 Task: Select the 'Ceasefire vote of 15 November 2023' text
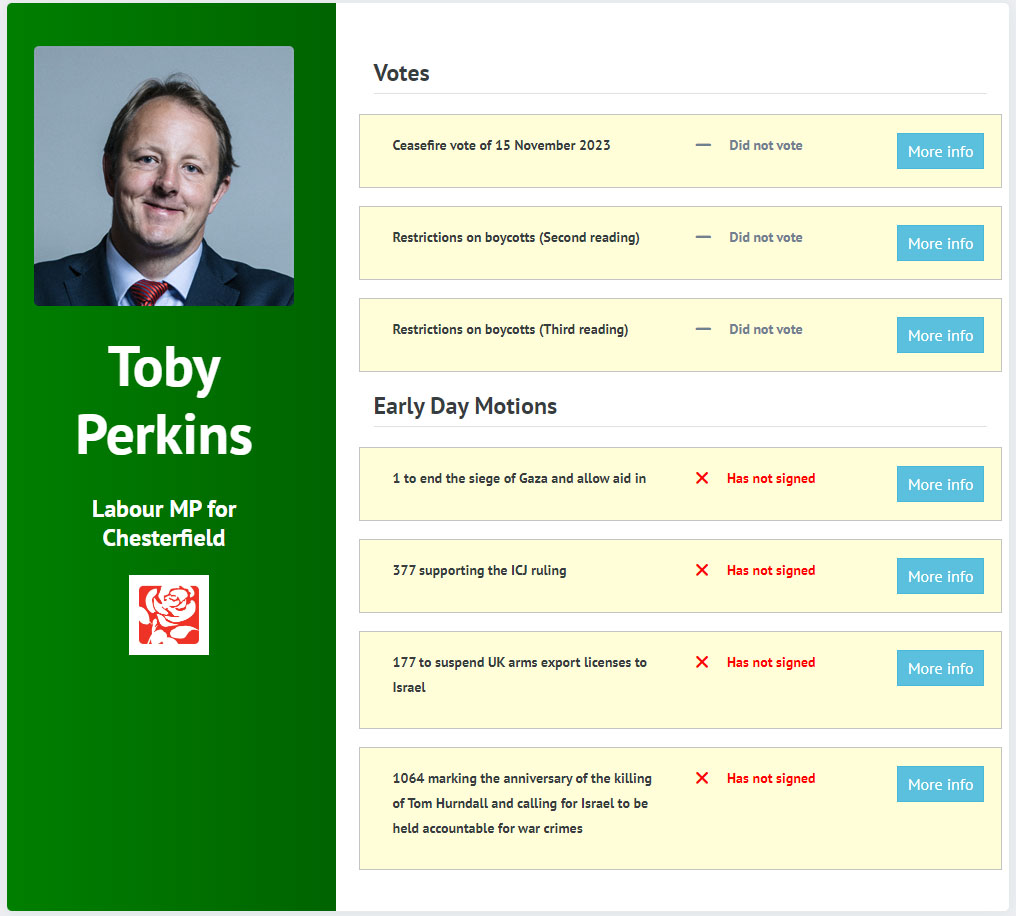(501, 145)
